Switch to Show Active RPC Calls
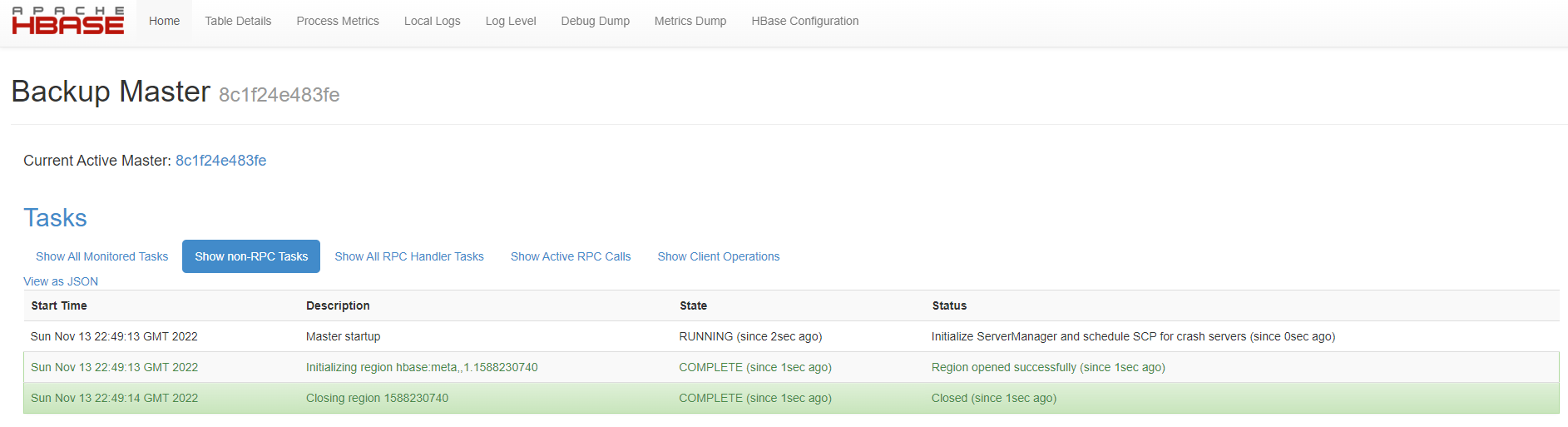 tap(571, 256)
